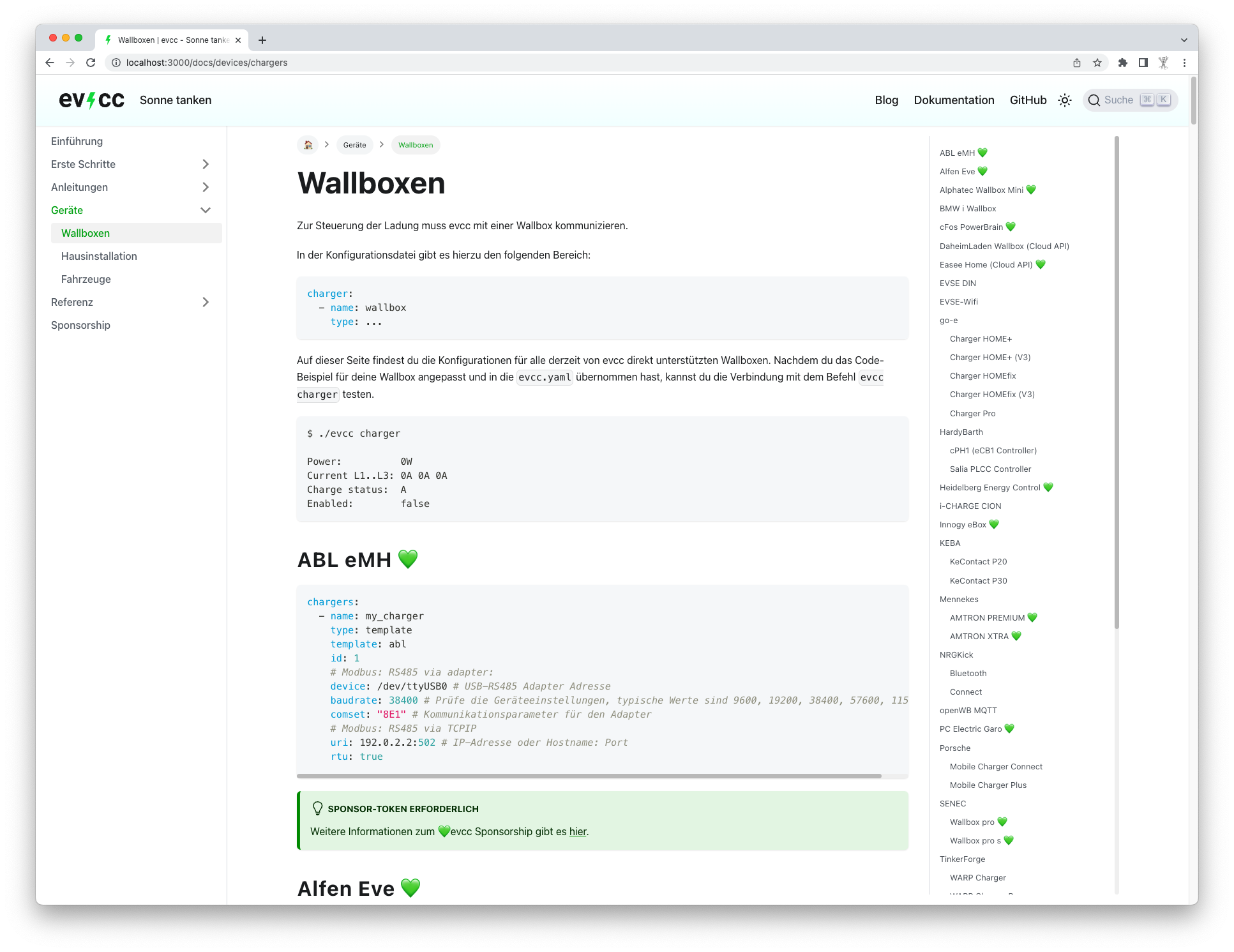The height and width of the screenshot is (952, 1234).
Task: Click the green heart beside ABL eMH heading
Action: tap(408, 559)
